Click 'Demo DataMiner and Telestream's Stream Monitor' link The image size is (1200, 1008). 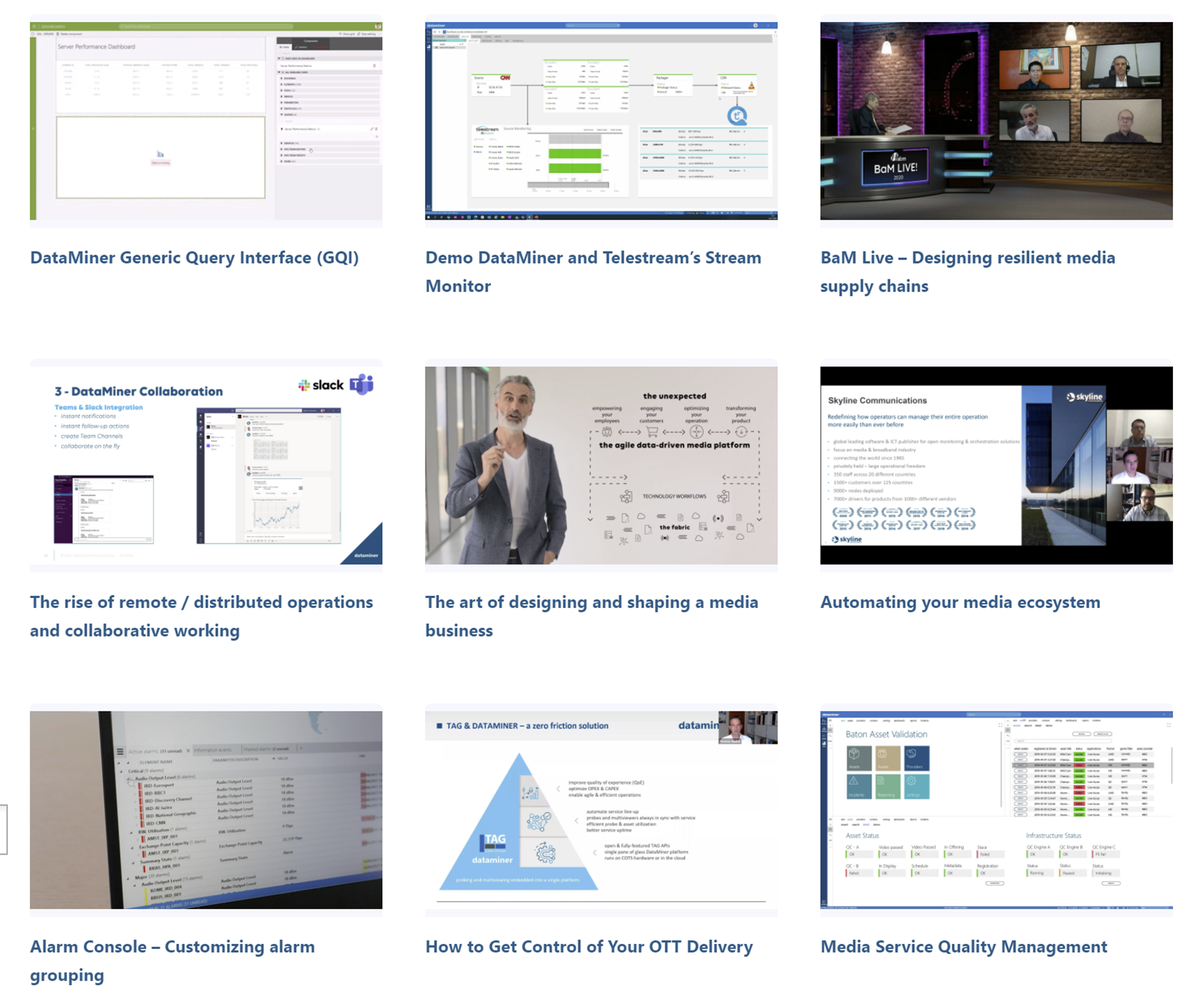pos(593,272)
